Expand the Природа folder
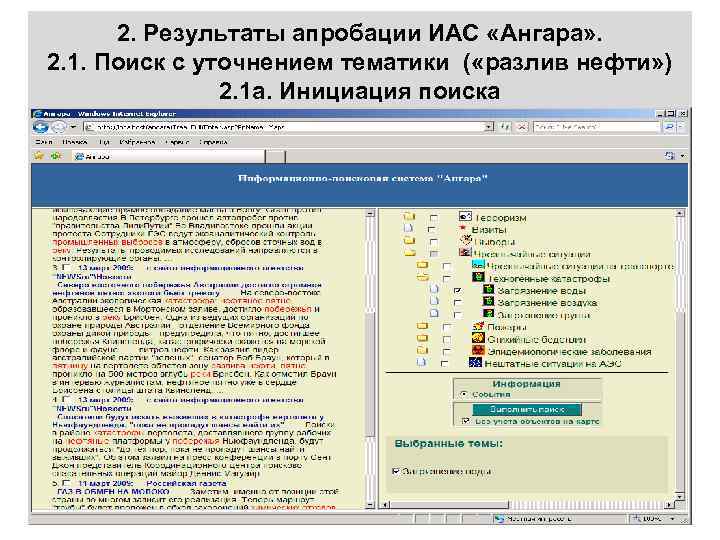The height and width of the screenshot is (540, 720). (409, 240)
